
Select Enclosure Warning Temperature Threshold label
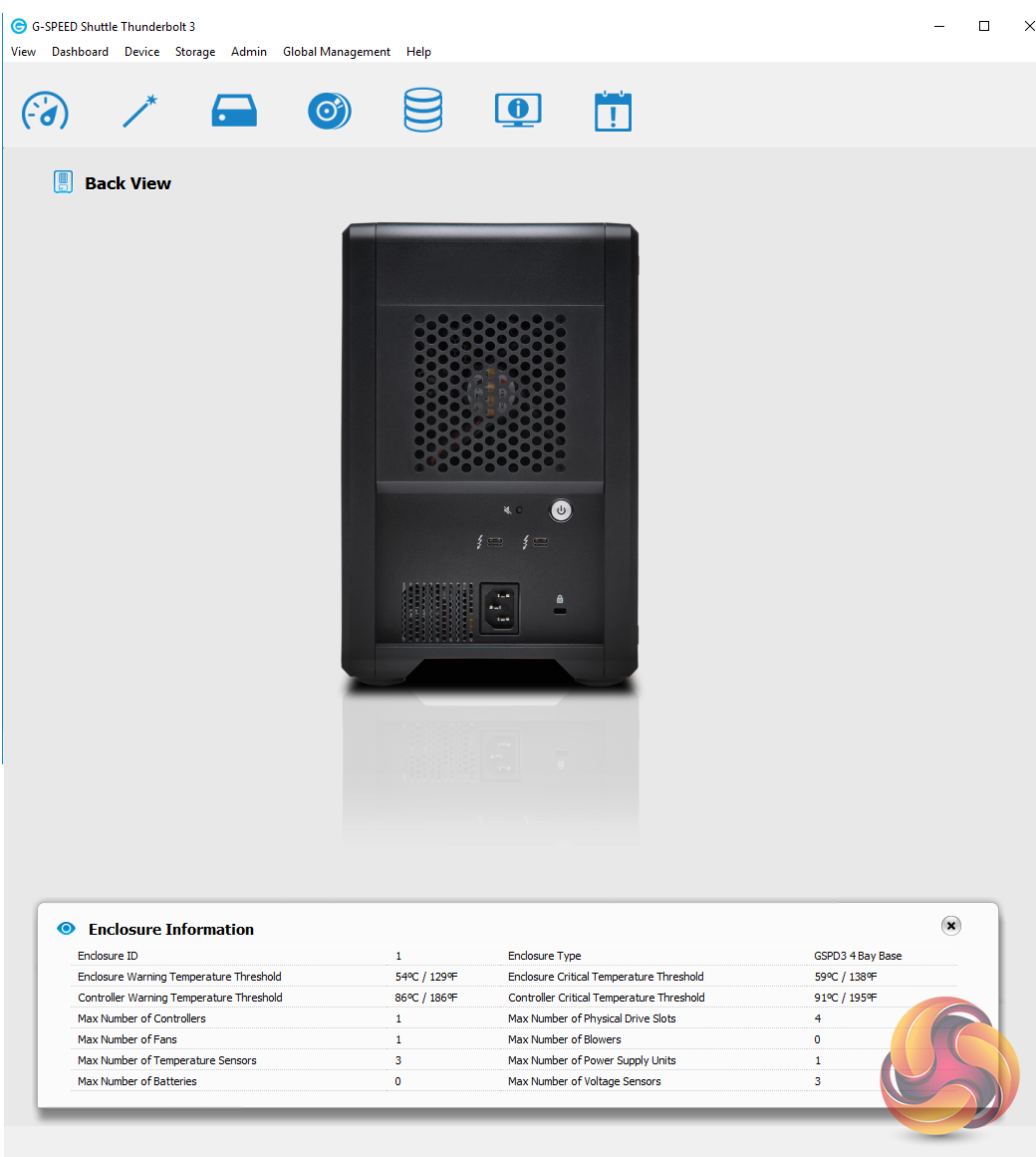pos(179,977)
